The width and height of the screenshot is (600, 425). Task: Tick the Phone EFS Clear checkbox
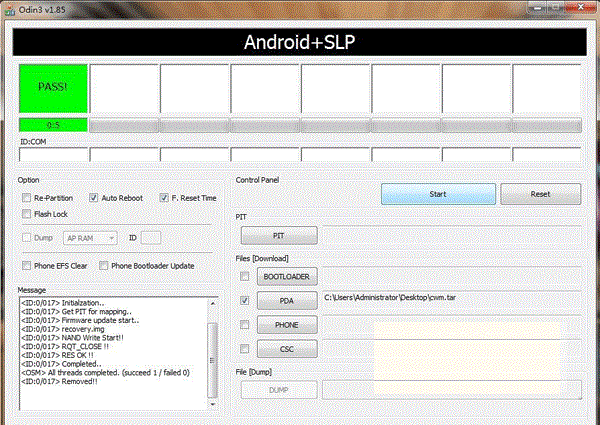[x=27, y=265]
